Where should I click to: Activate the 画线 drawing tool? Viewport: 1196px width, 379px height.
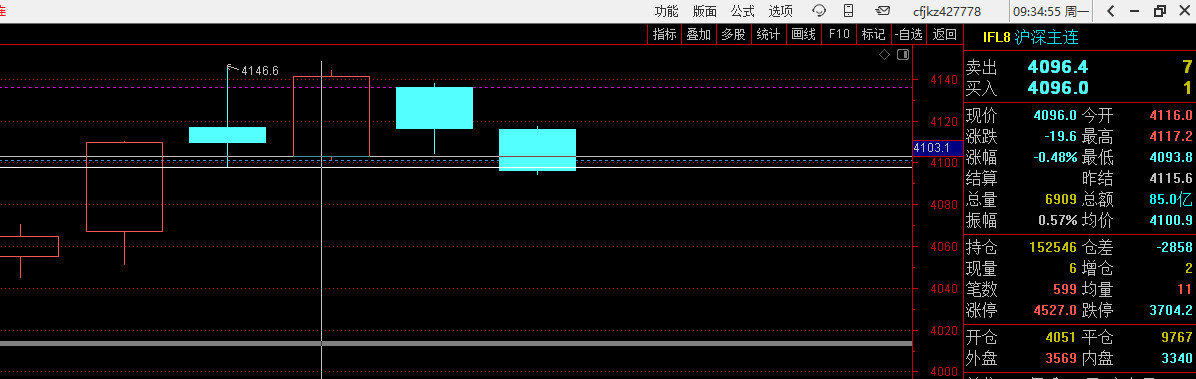803,34
